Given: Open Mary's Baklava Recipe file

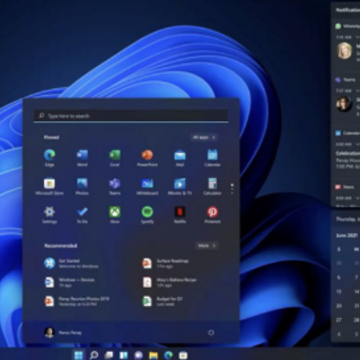Looking at the screenshot, I should (x=169, y=282).
